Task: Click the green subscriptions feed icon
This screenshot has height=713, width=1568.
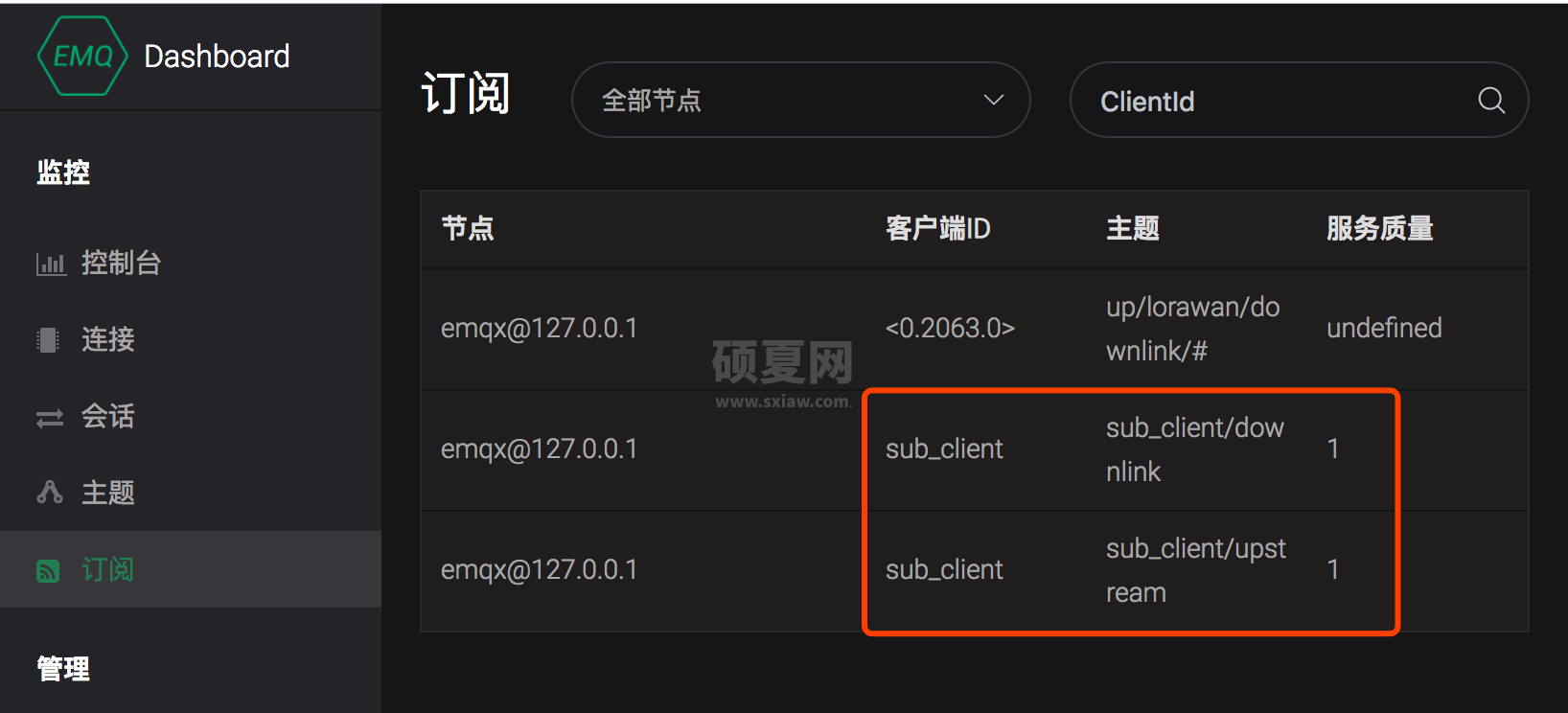Action: [48, 571]
